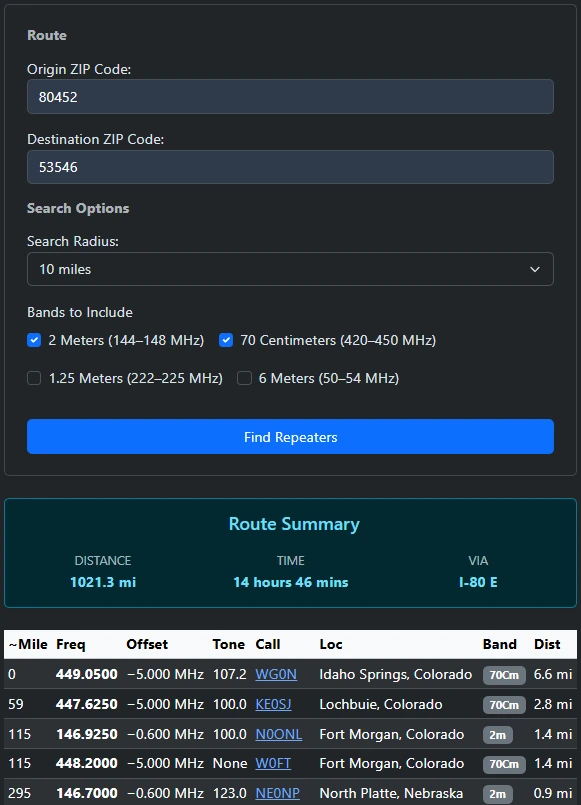
Task: Open the KE0SJ callsign link
Action: 273,704
